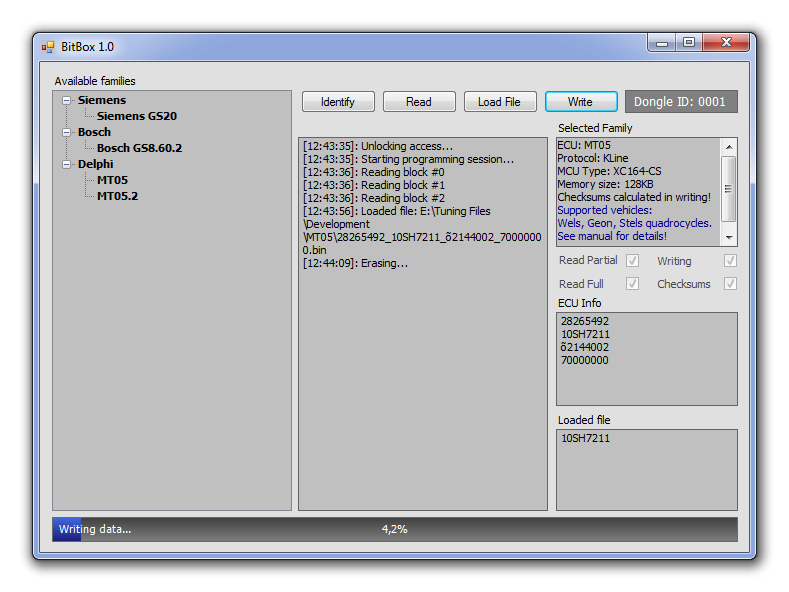Collapse the Bosch family tree node
The height and width of the screenshot is (592, 789).
67,132
